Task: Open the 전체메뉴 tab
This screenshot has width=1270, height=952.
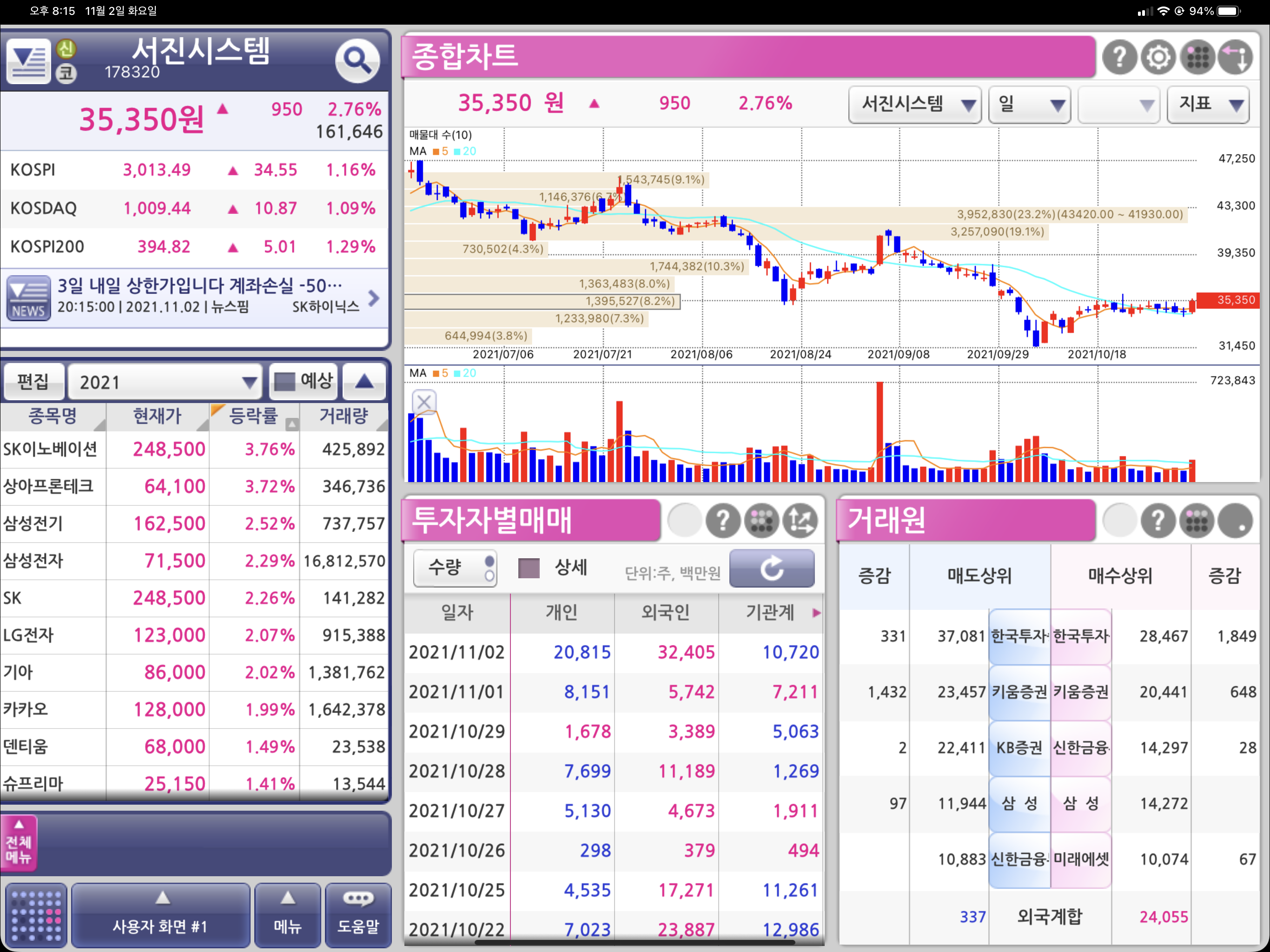Action: coord(19,843)
